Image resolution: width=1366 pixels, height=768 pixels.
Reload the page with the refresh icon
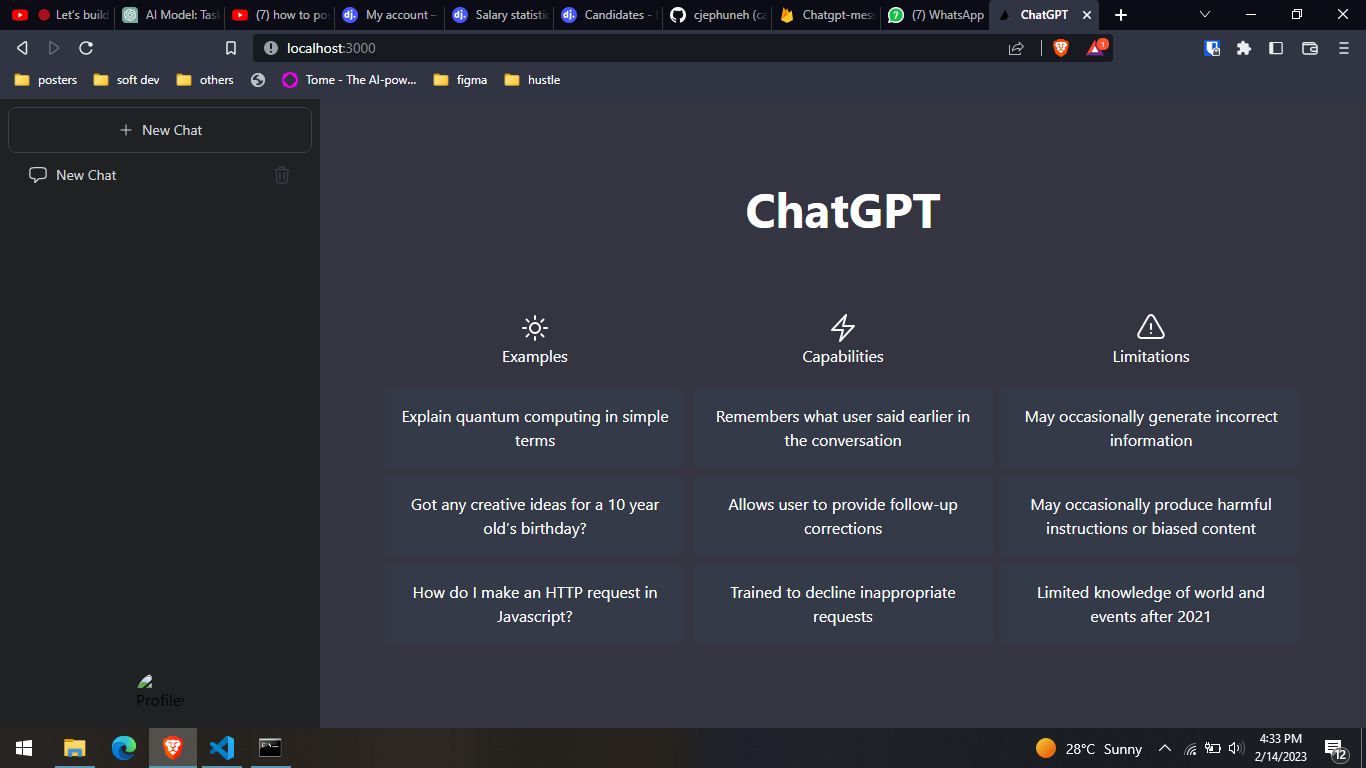(x=86, y=47)
